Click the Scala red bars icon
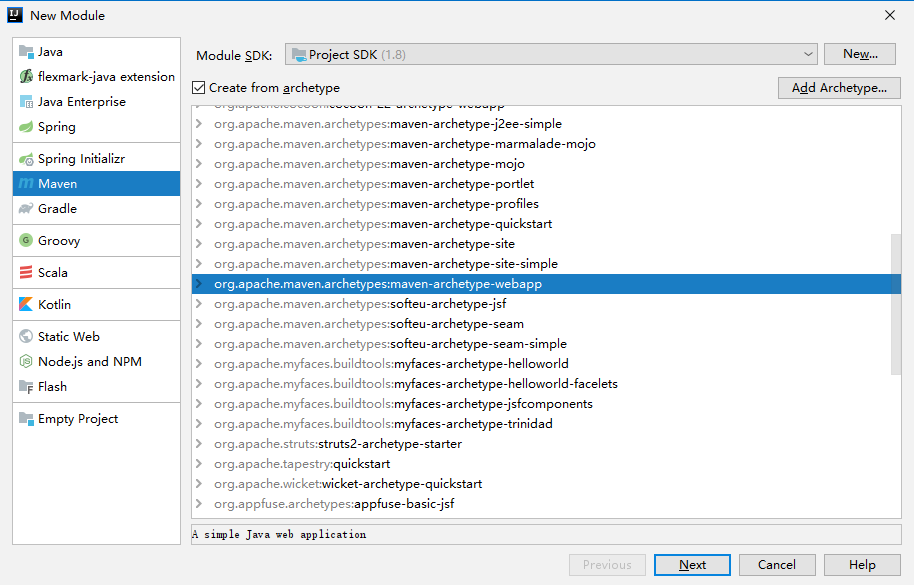This screenshot has width=914, height=585. [26, 272]
